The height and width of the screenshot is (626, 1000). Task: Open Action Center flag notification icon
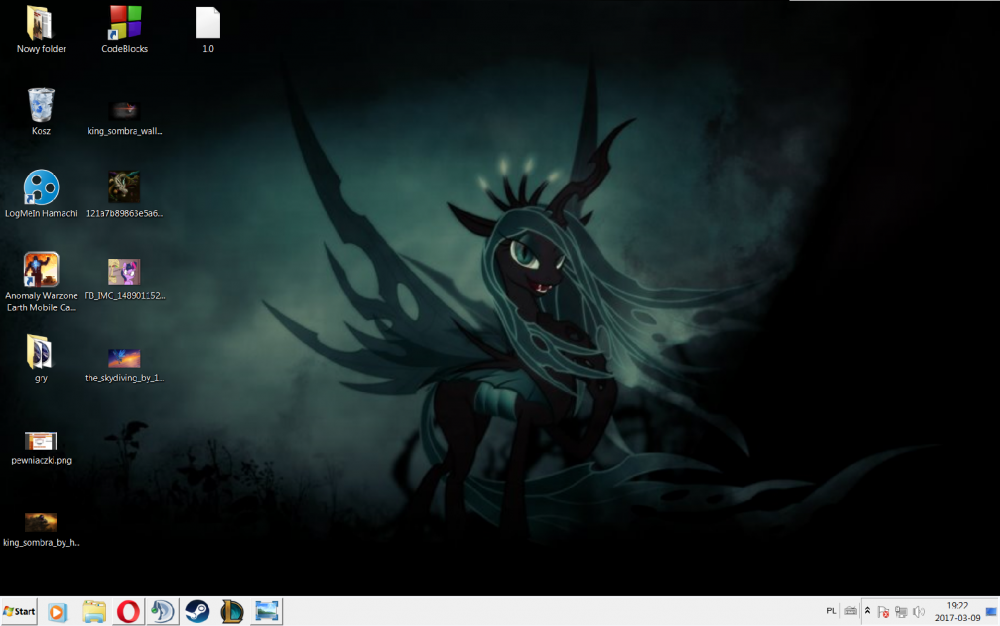coord(884,611)
